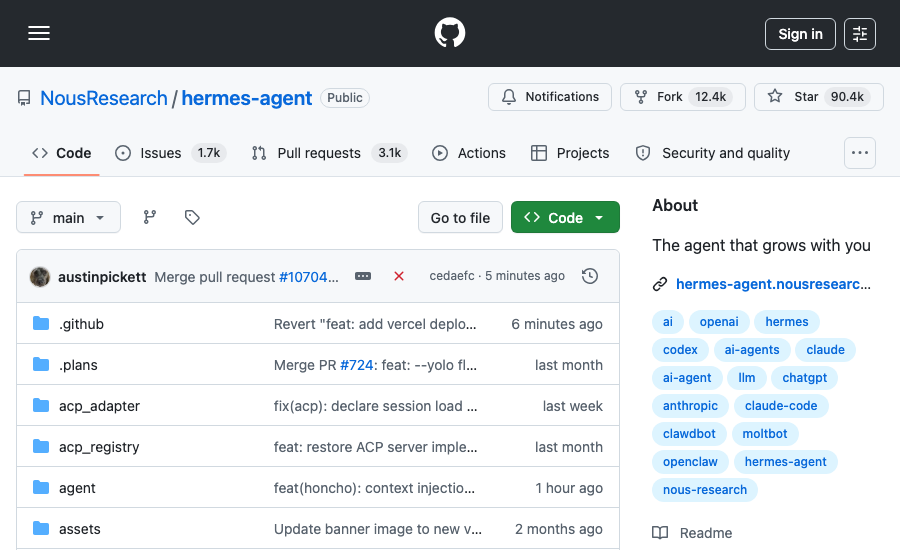The image size is (900, 550).
Task: Select the nous-research topic tag
Action: pyautogui.click(x=705, y=490)
